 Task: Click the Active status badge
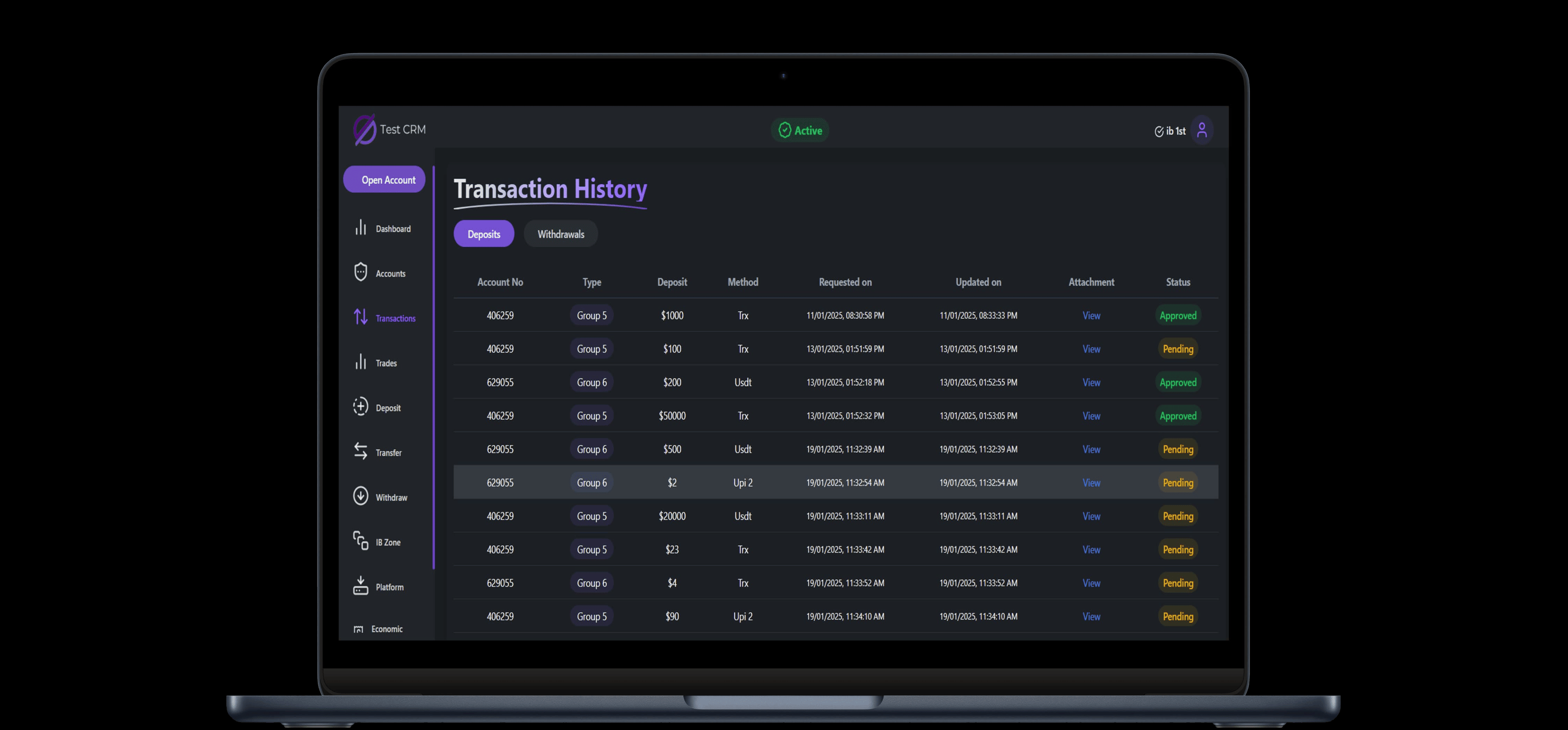(800, 130)
